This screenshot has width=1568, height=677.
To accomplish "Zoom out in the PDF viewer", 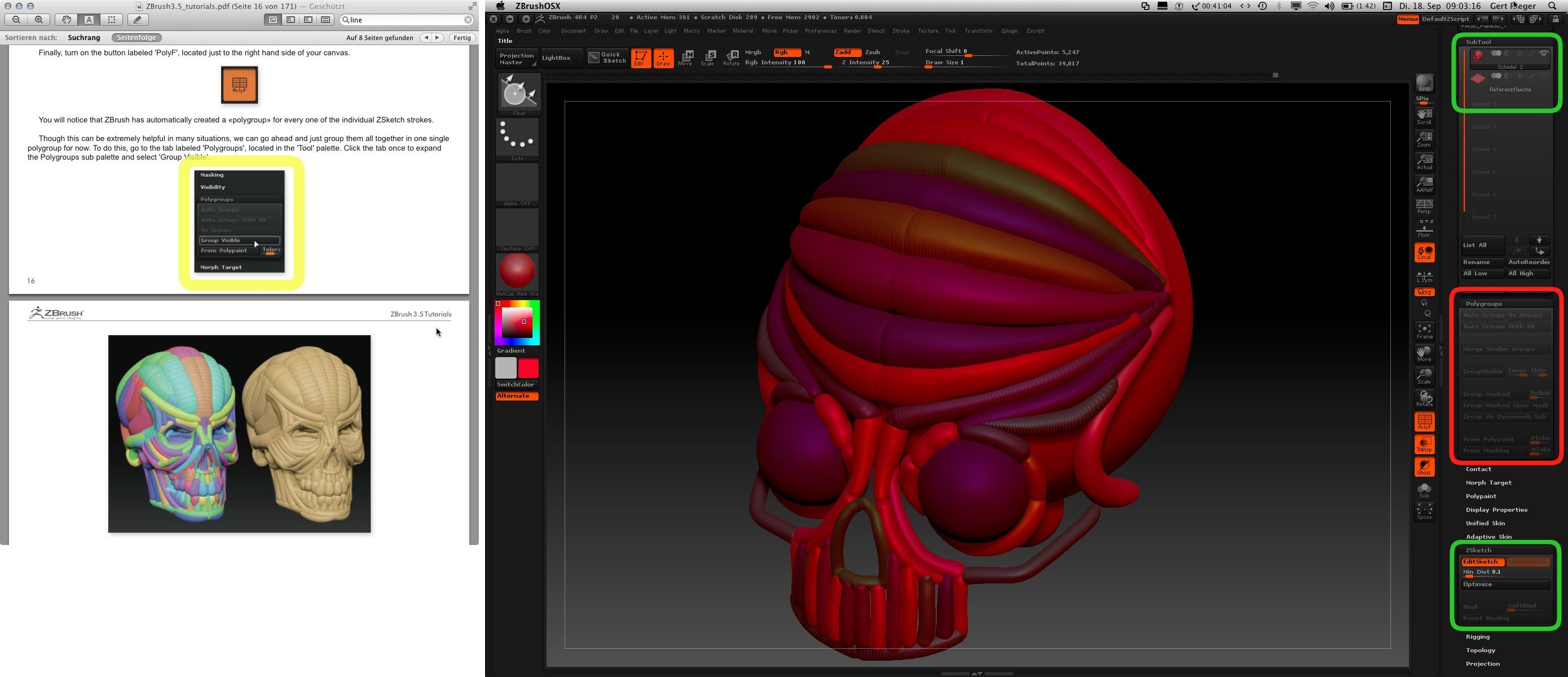I will 16,20.
